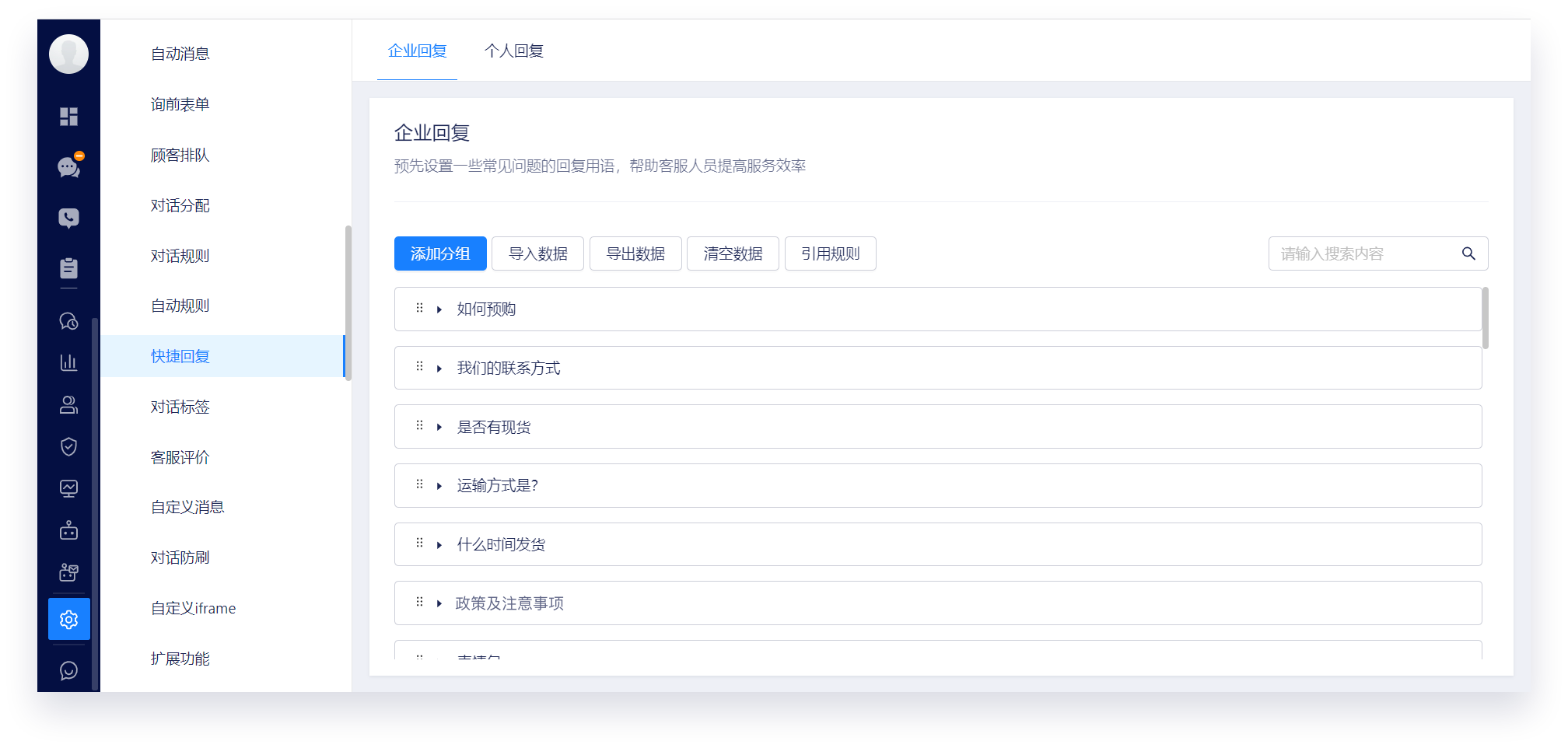Click drag handle of 是否有现货 row
The image size is (1568, 748).
tap(419, 426)
